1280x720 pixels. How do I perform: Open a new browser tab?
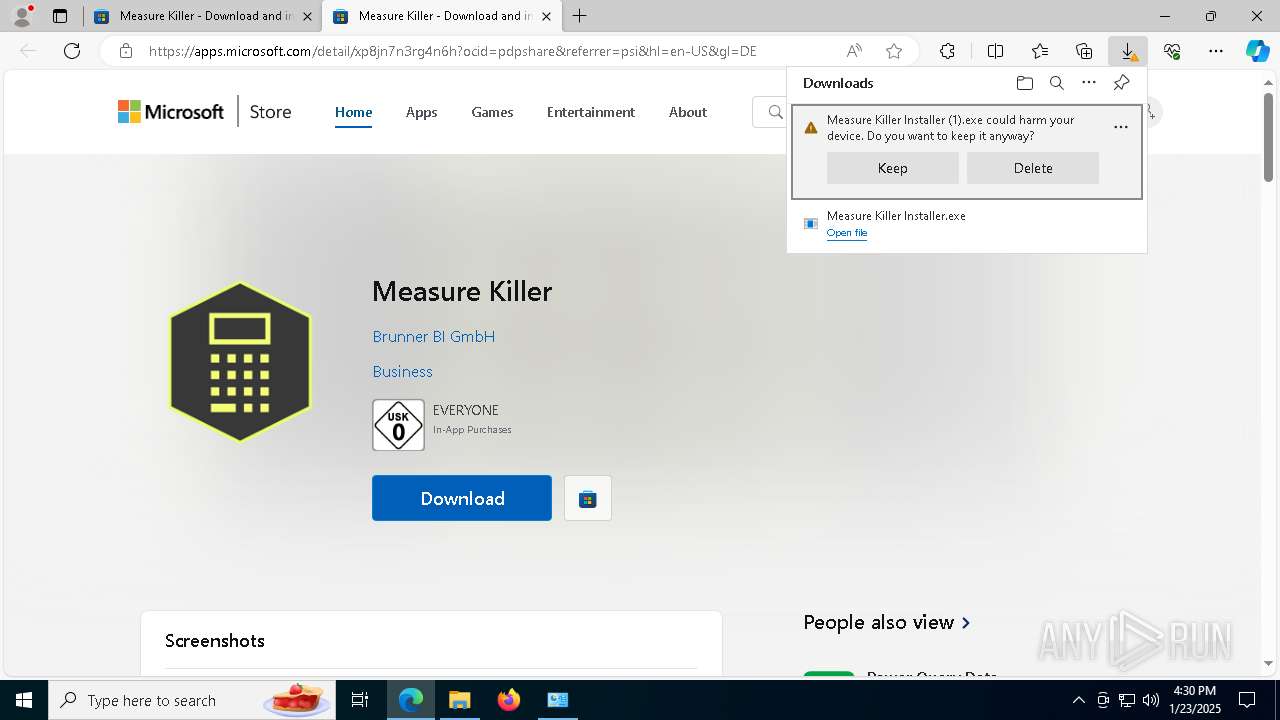point(580,16)
